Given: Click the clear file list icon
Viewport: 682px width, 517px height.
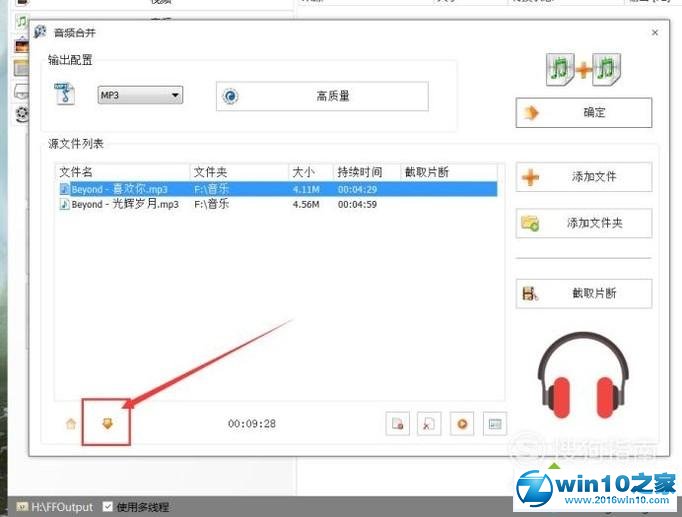Looking at the screenshot, I should point(428,423).
